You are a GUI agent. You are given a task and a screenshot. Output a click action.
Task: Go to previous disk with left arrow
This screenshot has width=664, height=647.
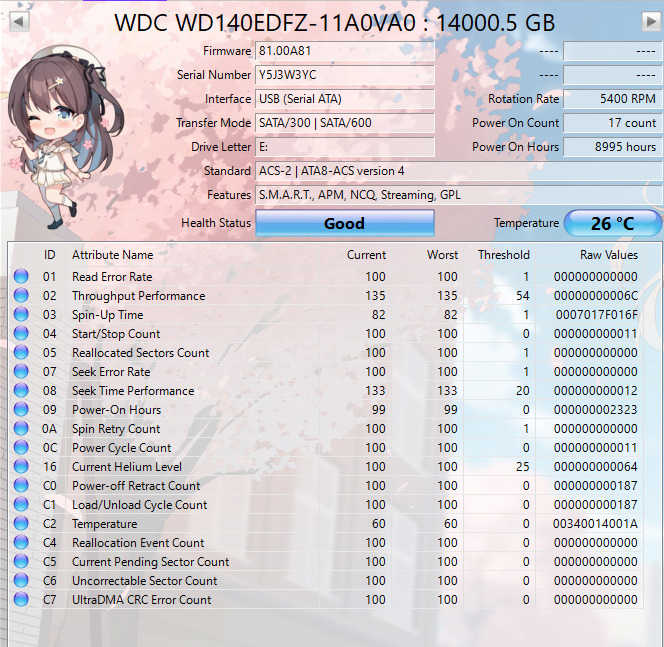click(18, 21)
